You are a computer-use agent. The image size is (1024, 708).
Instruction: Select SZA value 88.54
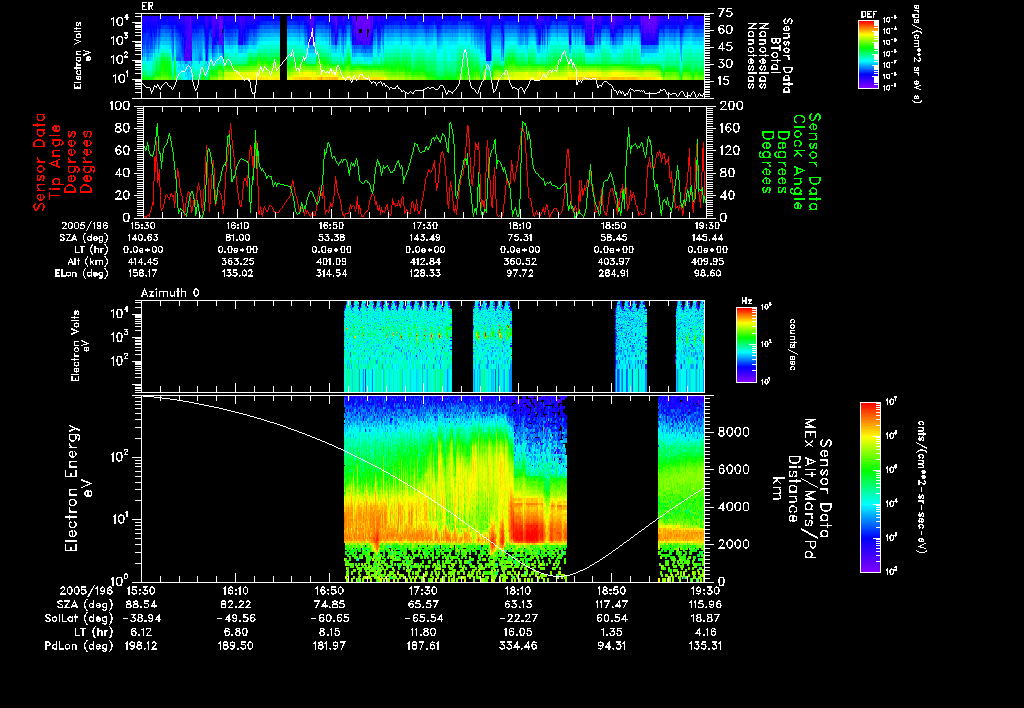141,605
